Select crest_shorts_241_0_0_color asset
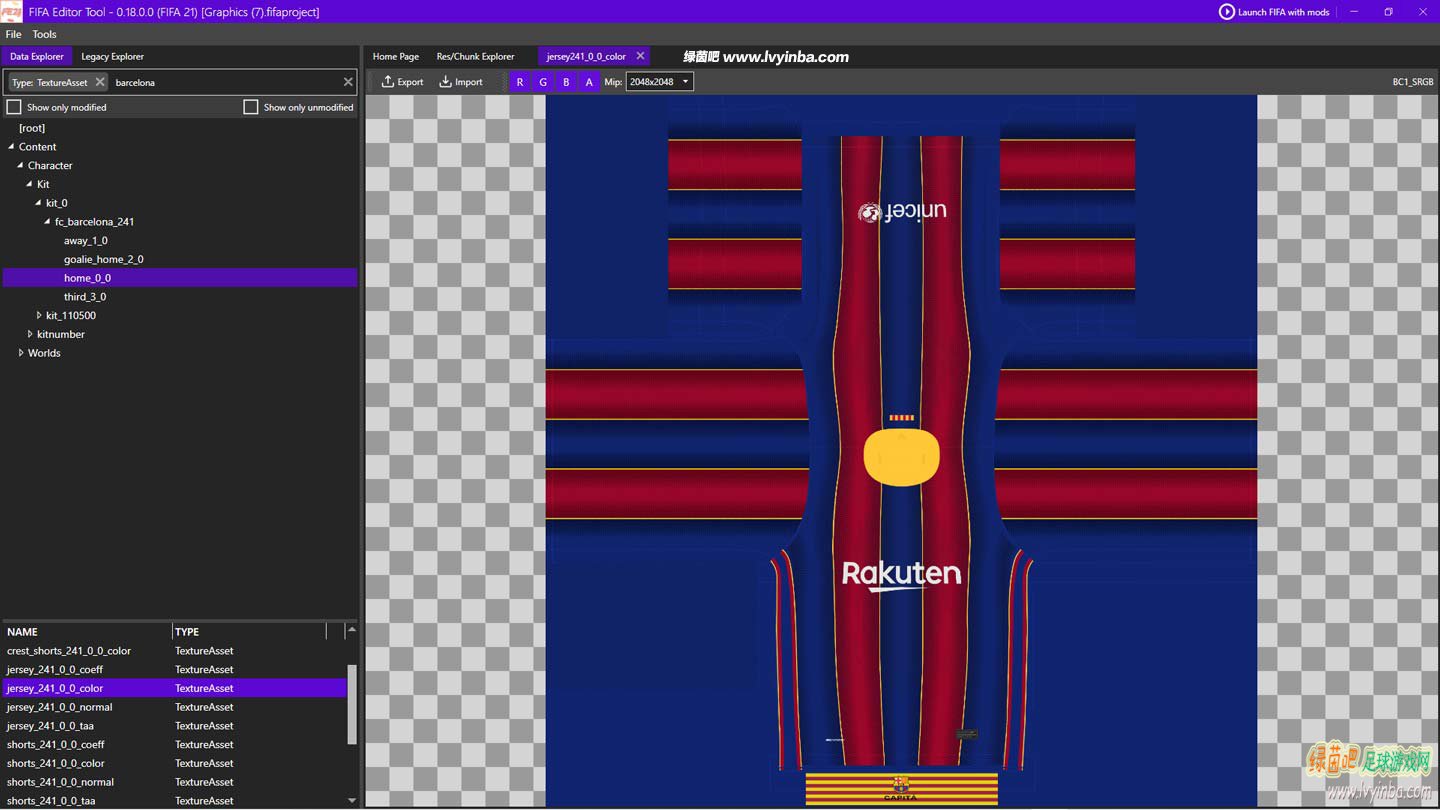This screenshot has width=1440, height=810. click(x=175, y=651)
